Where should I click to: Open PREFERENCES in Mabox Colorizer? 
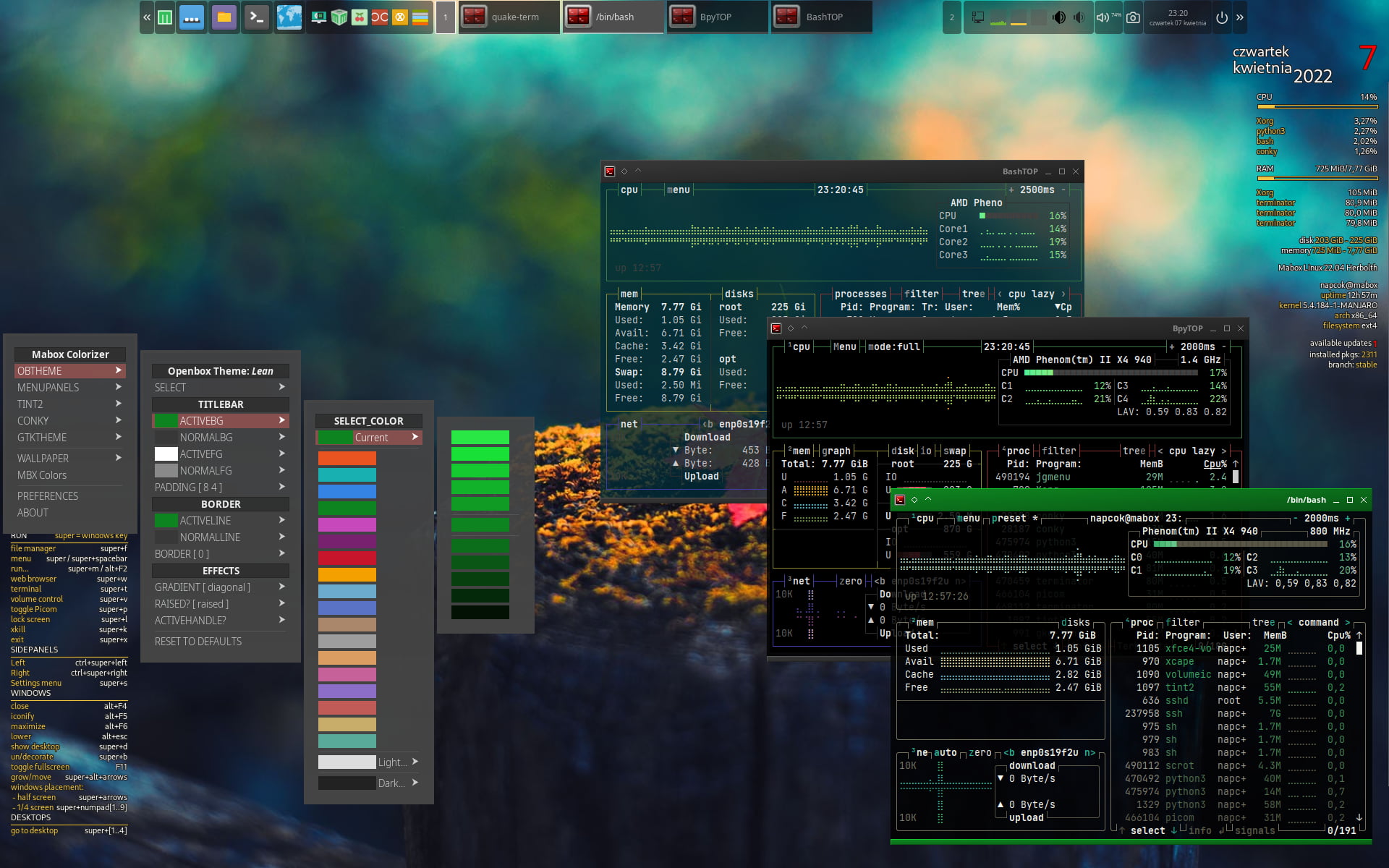(48, 495)
